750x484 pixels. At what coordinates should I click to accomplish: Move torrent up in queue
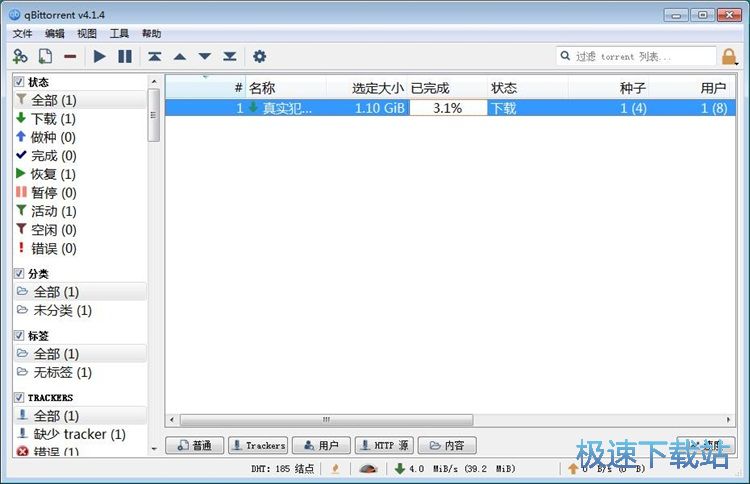(x=180, y=56)
